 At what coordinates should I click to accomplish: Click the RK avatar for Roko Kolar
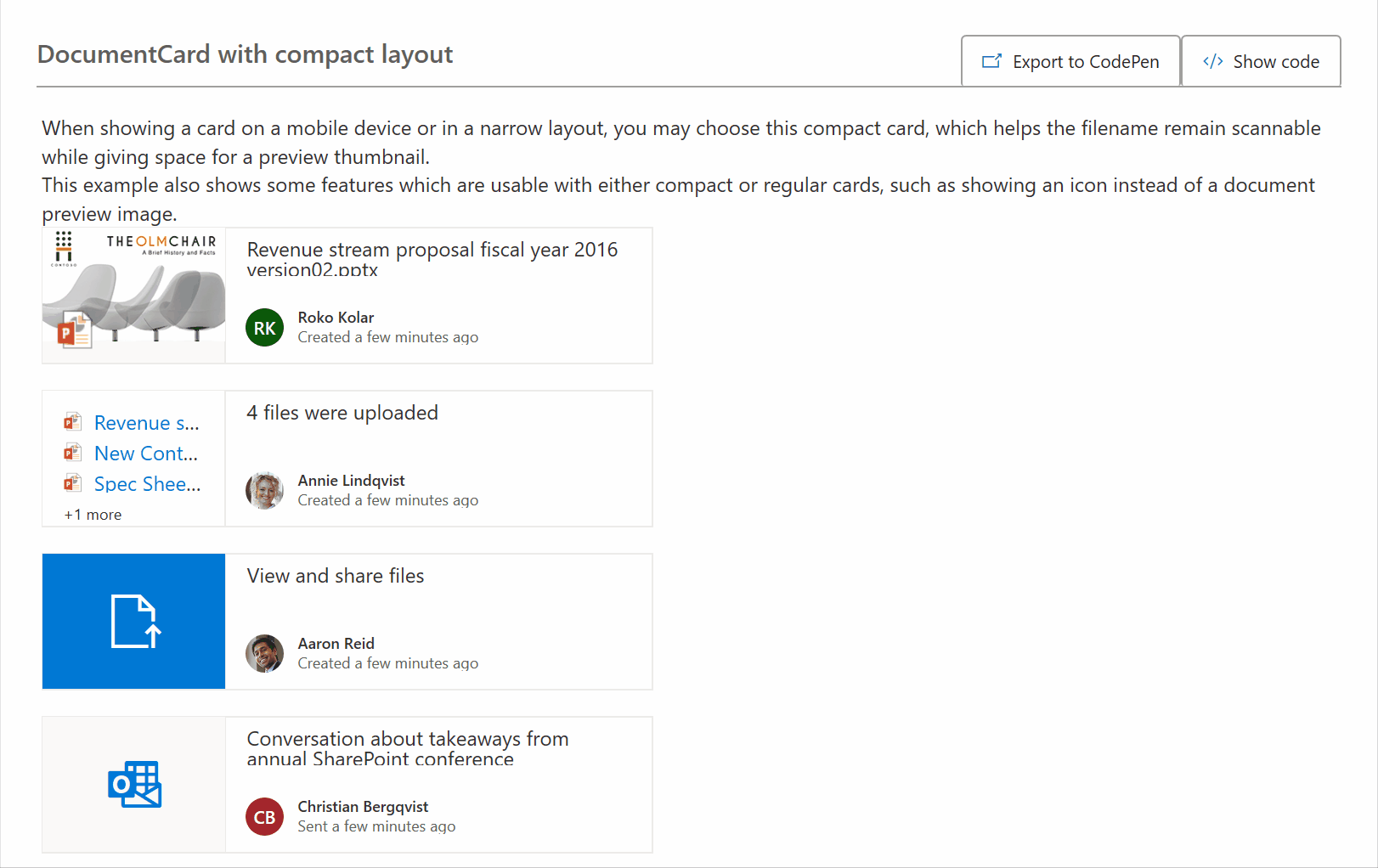(264, 327)
